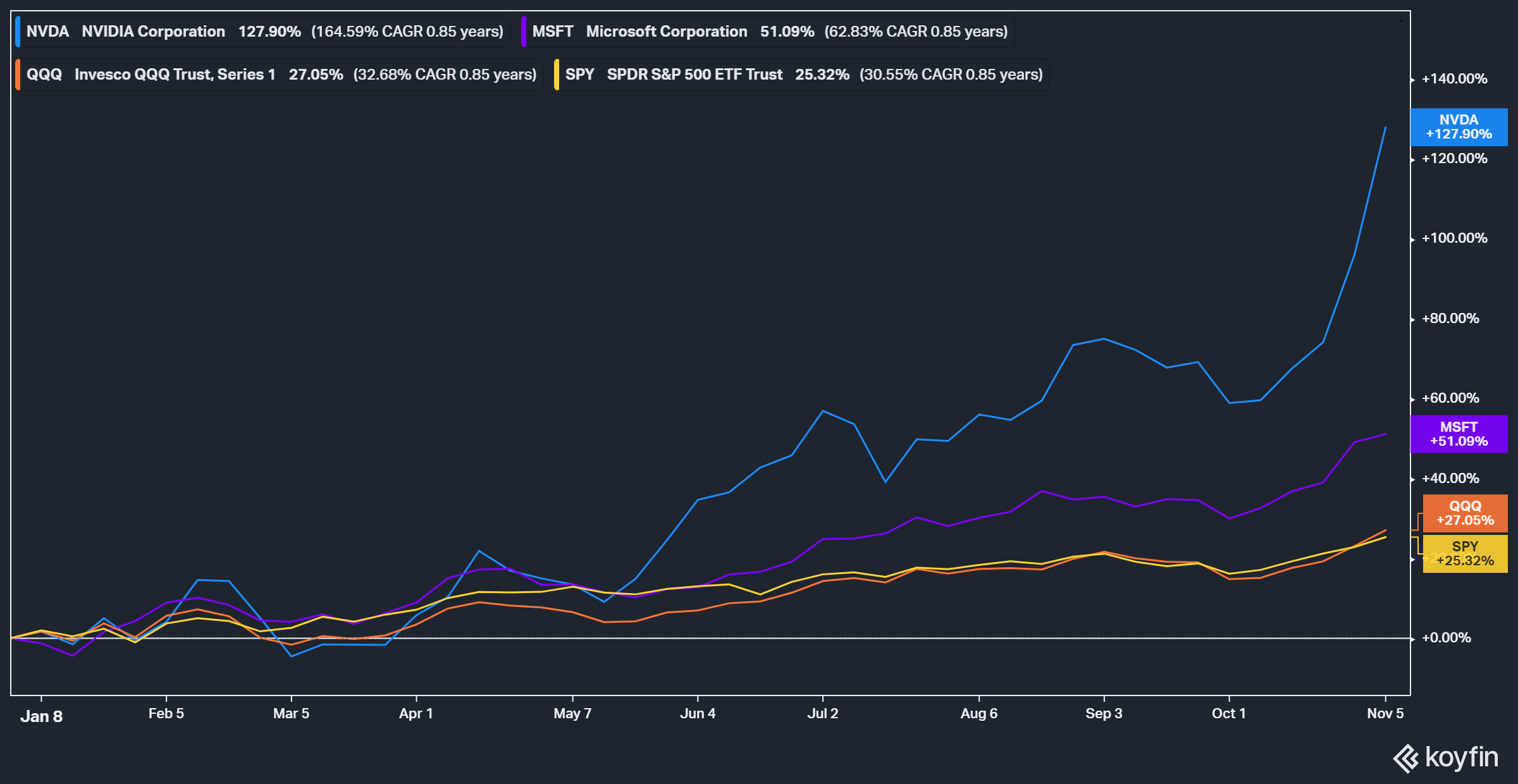The width and height of the screenshot is (1518, 784).
Task: Click the SPY legend yellow color swatch
Action: point(557,75)
